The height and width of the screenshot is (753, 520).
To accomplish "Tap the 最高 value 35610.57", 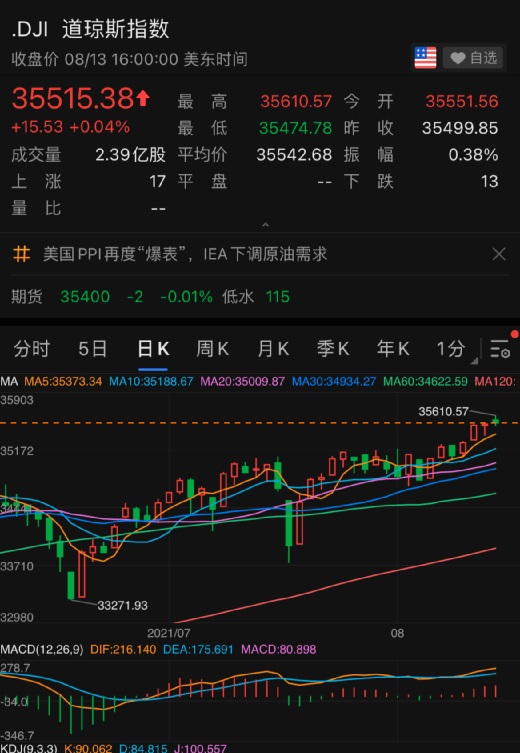I will pos(296,101).
